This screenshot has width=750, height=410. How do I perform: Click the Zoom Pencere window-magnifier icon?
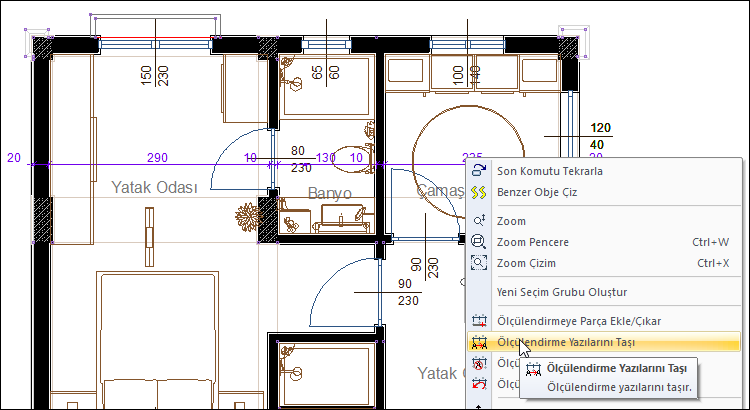(x=479, y=242)
